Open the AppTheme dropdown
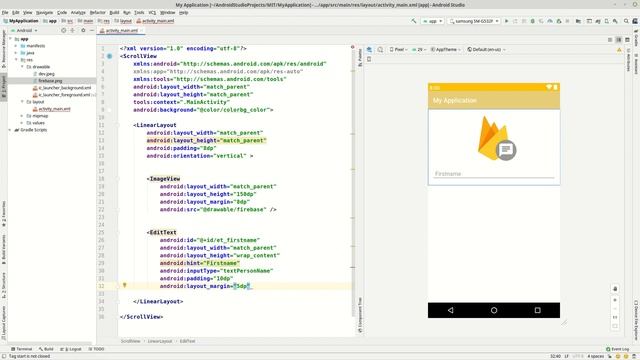Viewport: 640px width, 360px height. tap(445, 49)
